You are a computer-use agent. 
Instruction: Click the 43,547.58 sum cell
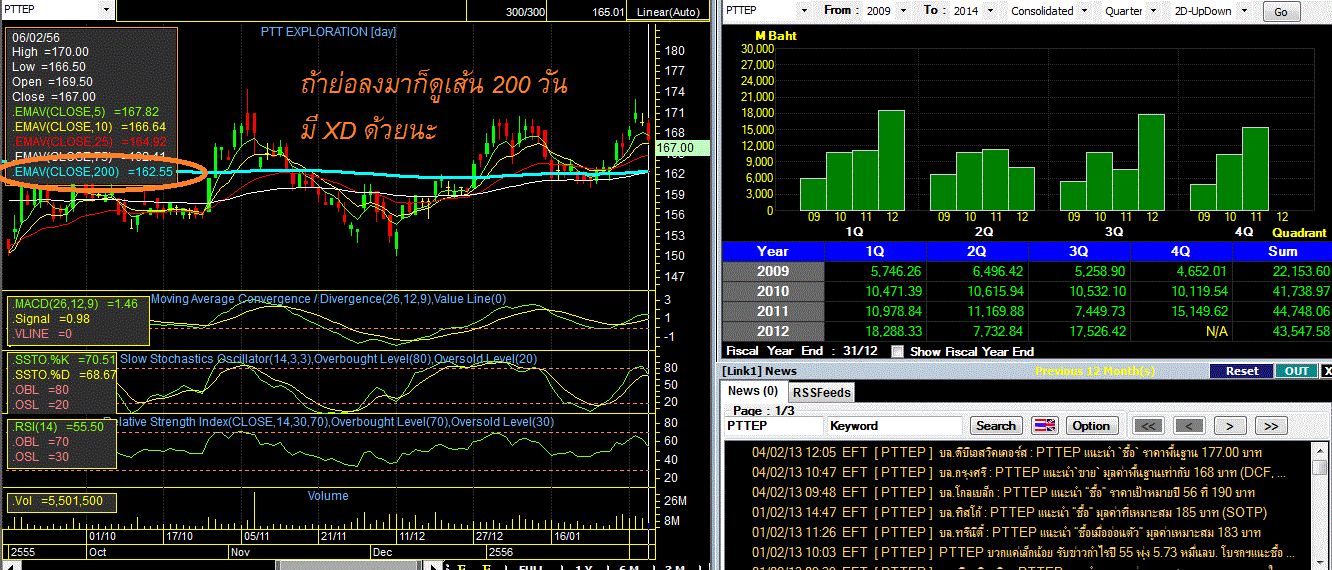click(x=1282, y=331)
